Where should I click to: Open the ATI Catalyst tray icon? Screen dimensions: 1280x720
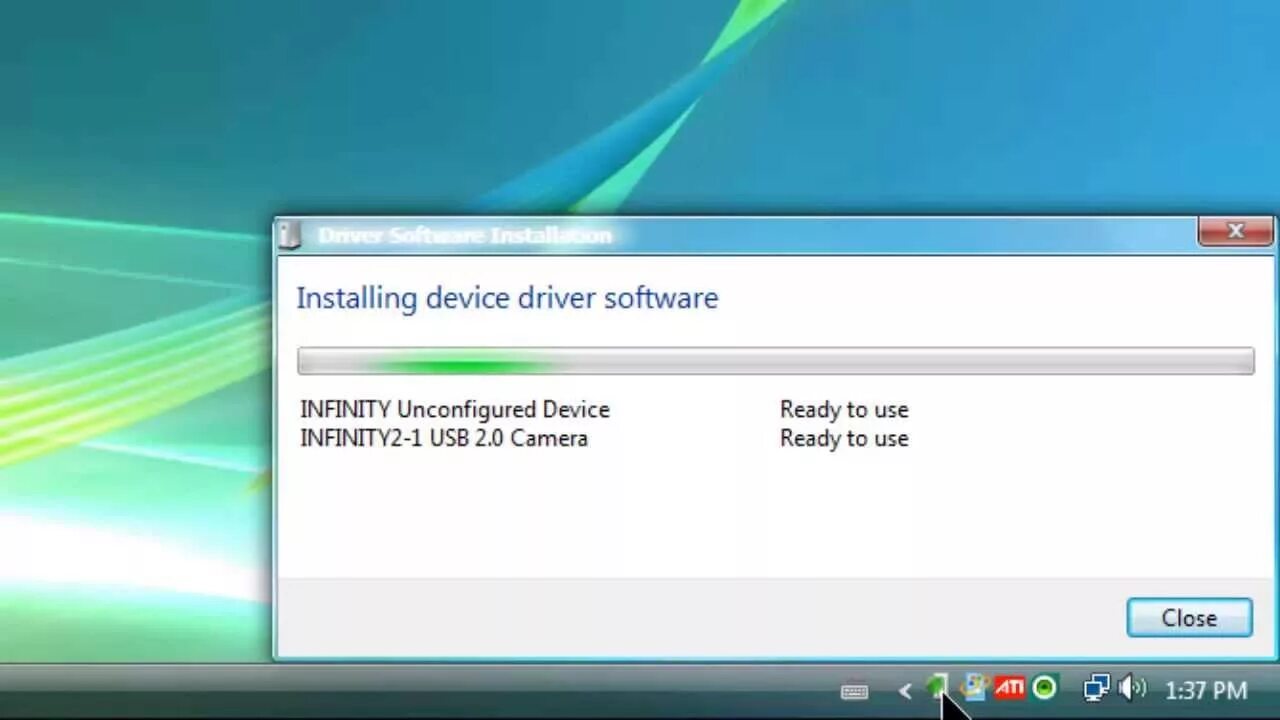(1009, 688)
